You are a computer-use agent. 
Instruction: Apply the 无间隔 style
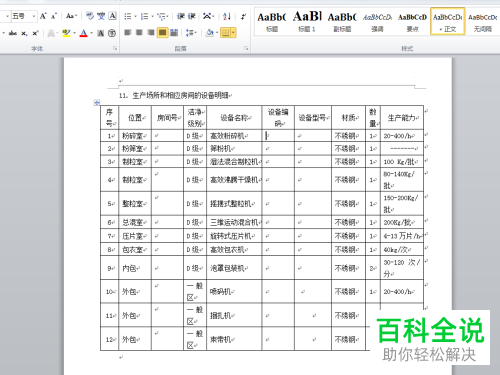pos(483,22)
